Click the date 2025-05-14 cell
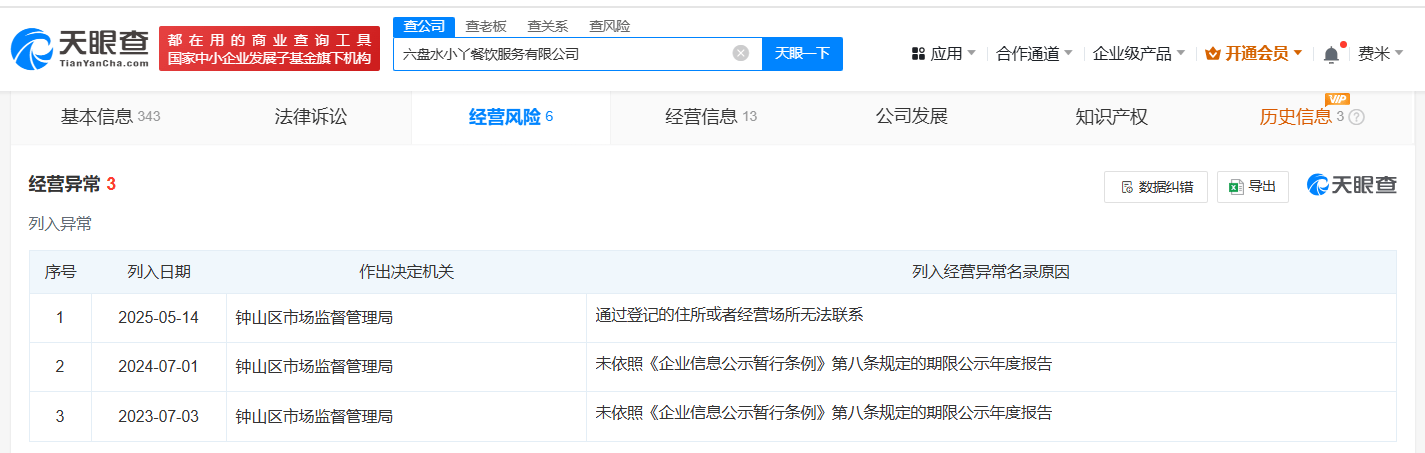 tap(158, 317)
